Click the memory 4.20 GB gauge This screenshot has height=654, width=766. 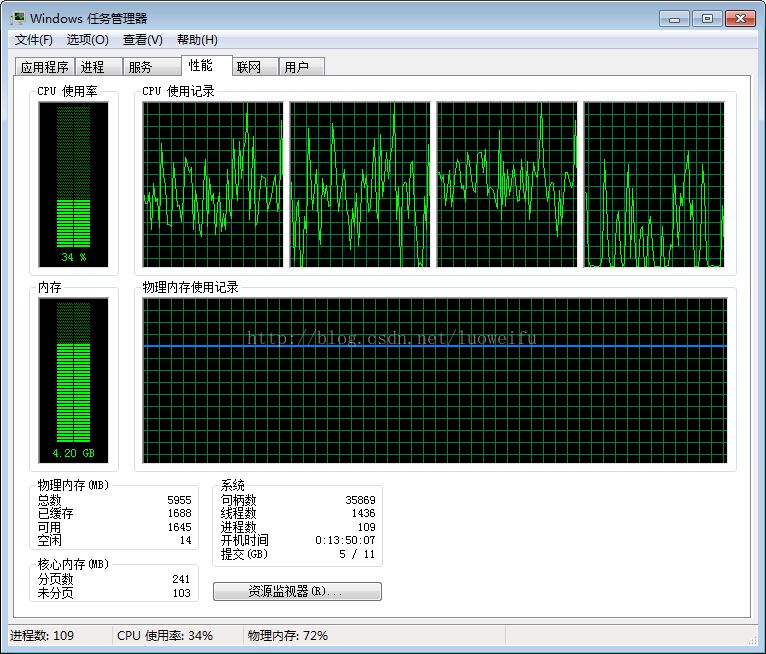pos(73,380)
